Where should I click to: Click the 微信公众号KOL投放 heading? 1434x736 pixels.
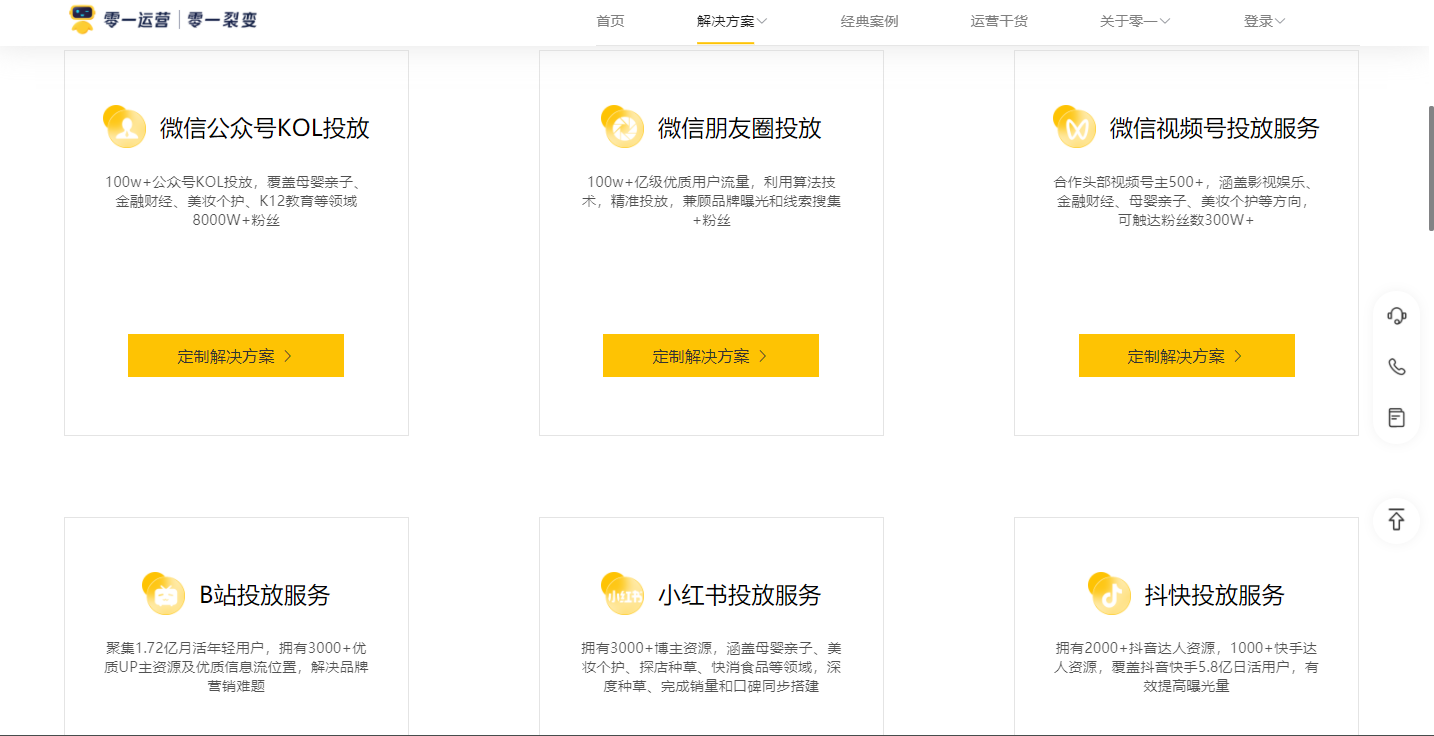tap(265, 128)
